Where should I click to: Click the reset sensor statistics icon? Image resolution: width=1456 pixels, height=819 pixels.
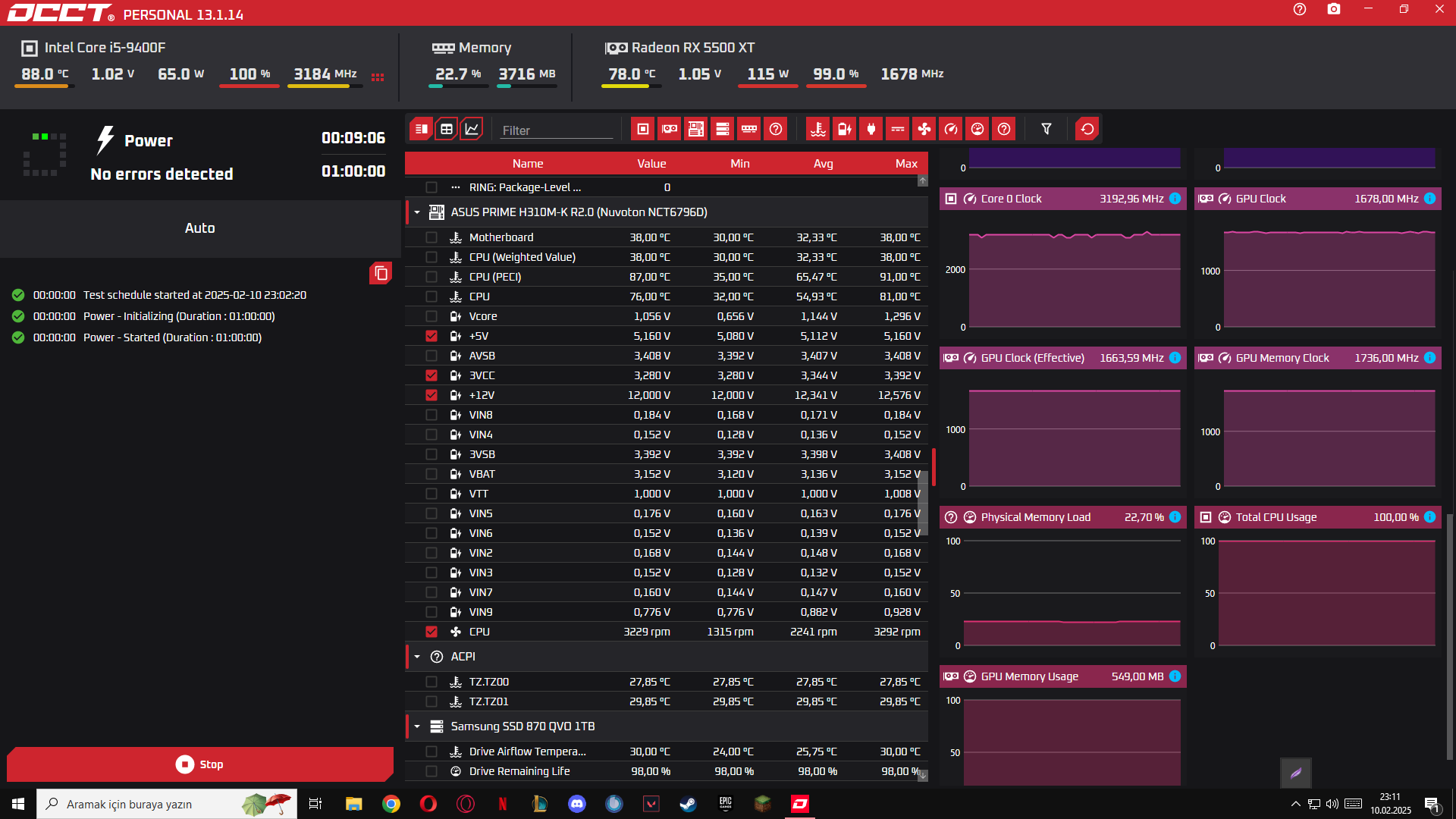[x=1087, y=129]
